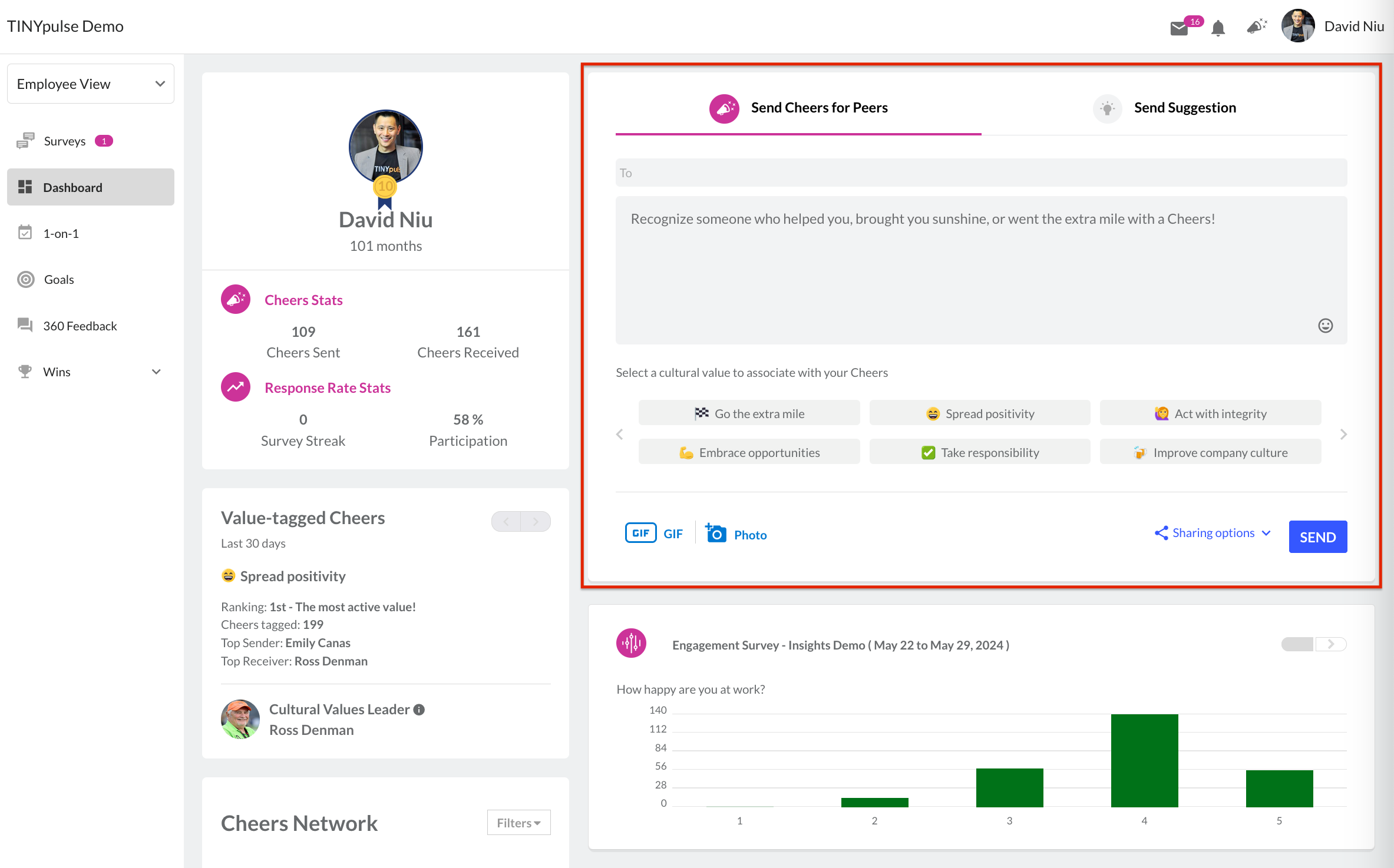The image size is (1394, 868).
Task: Click the Send Cheers for Peers pink icon
Action: click(x=725, y=108)
